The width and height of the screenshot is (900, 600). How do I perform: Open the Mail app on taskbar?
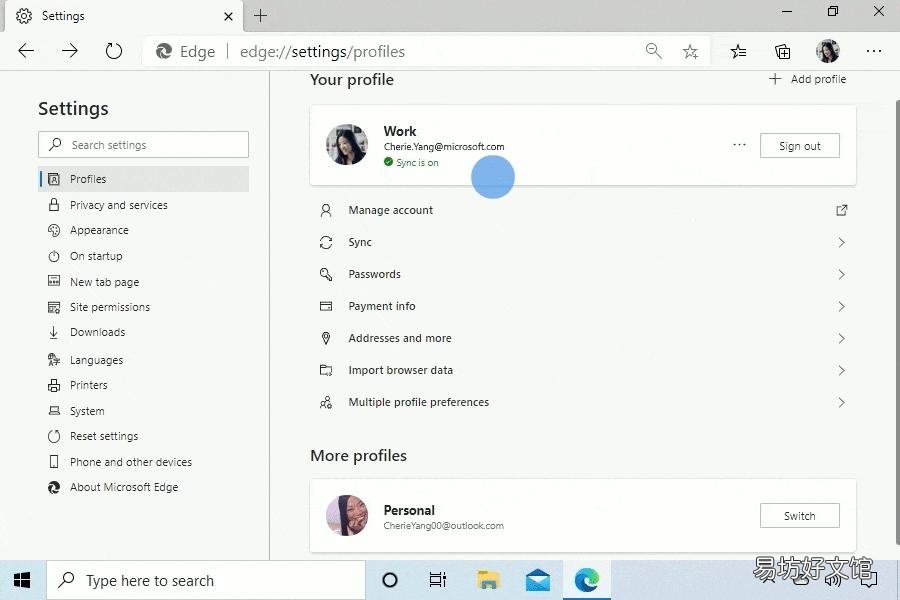(538, 580)
